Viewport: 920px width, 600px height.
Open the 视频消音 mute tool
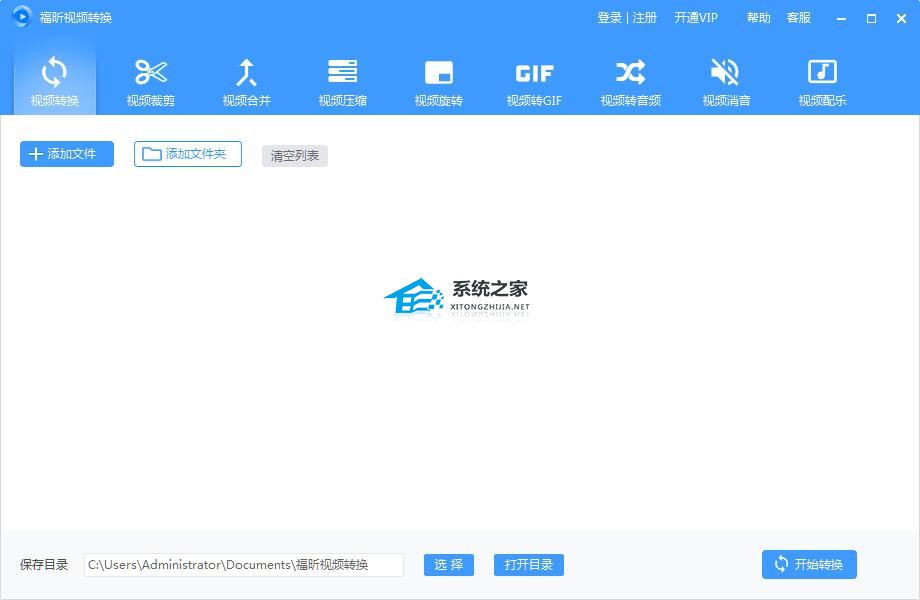coord(726,81)
